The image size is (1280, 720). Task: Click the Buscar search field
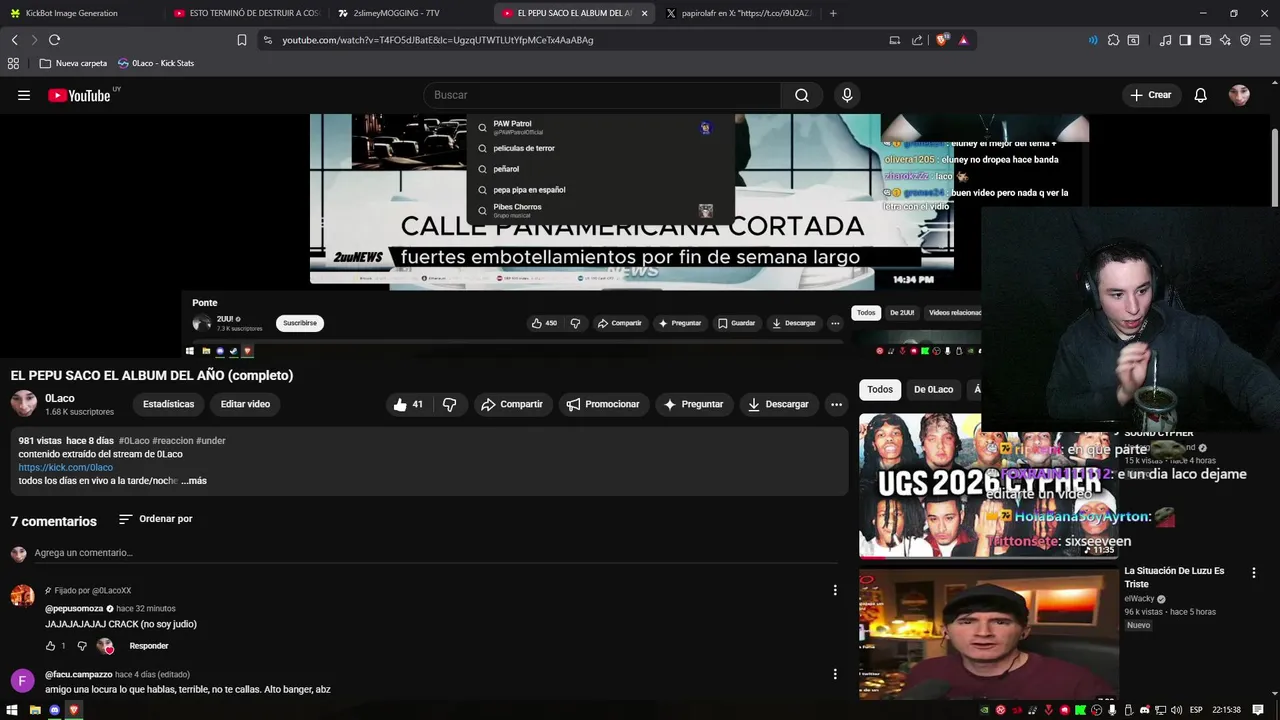(602, 95)
